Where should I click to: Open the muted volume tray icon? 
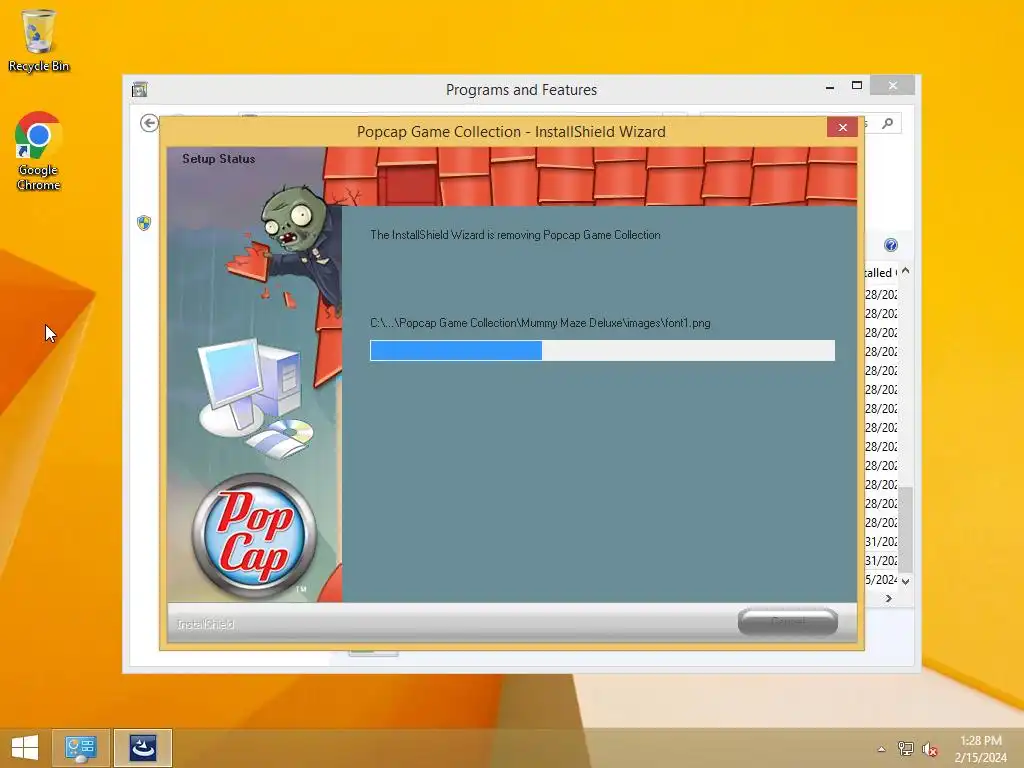[x=930, y=748]
